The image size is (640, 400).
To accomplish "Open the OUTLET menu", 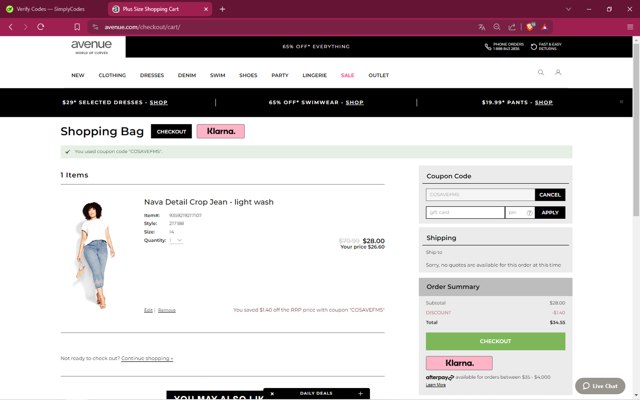I will [x=378, y=75].
